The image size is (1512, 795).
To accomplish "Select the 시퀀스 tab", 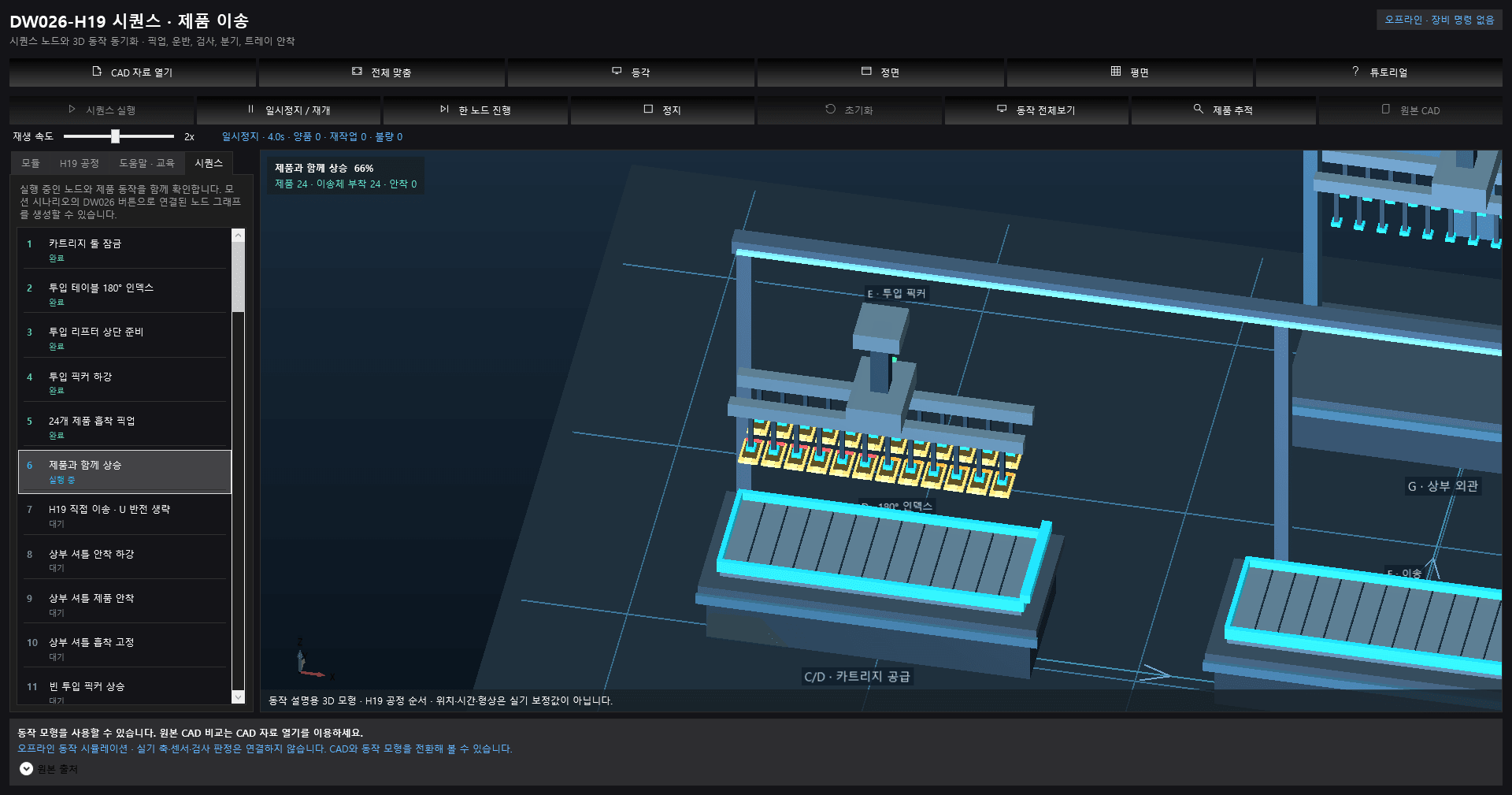I will [209, 163].
